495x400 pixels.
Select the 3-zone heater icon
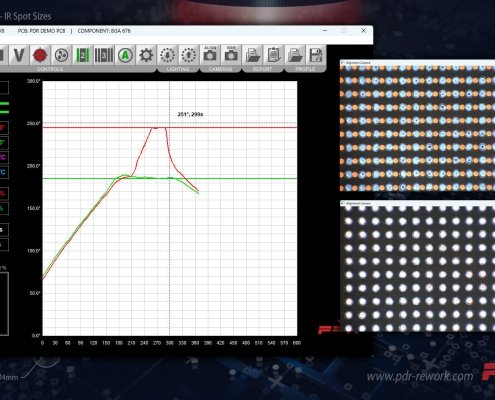104,55
